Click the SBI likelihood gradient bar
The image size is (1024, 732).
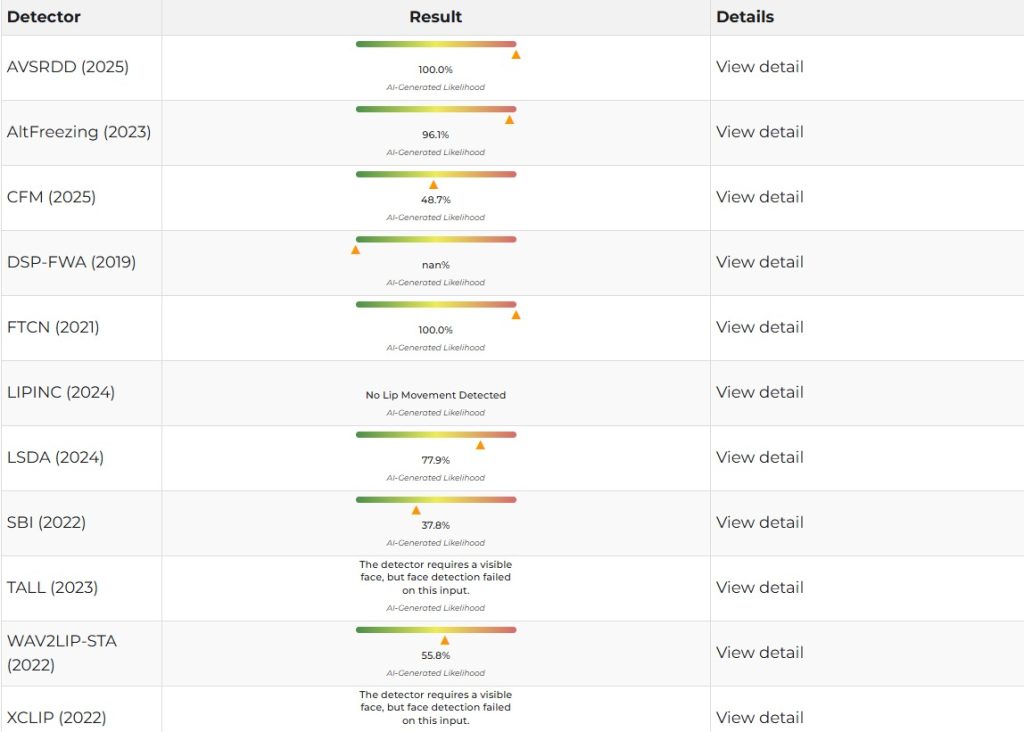pyautogui.click(x=436, y=500)
